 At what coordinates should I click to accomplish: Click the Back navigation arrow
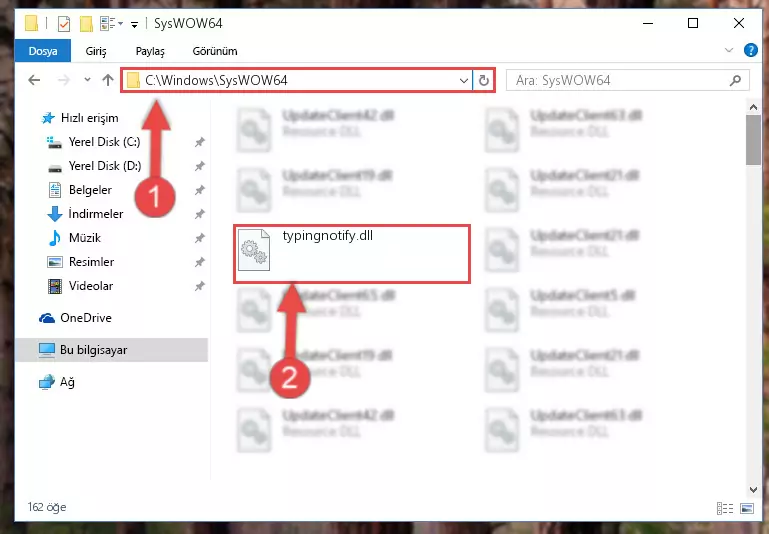[34, 80]
